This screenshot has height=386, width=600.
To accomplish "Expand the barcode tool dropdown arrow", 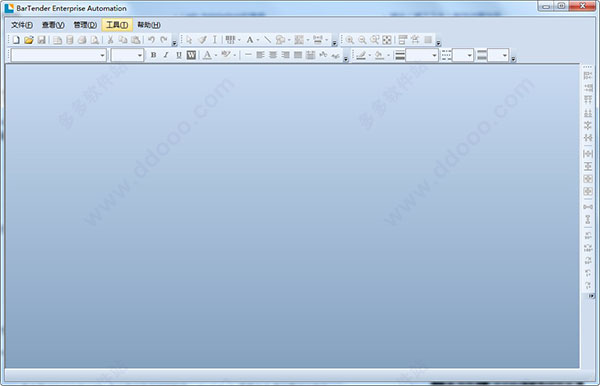I will (239, 40).
